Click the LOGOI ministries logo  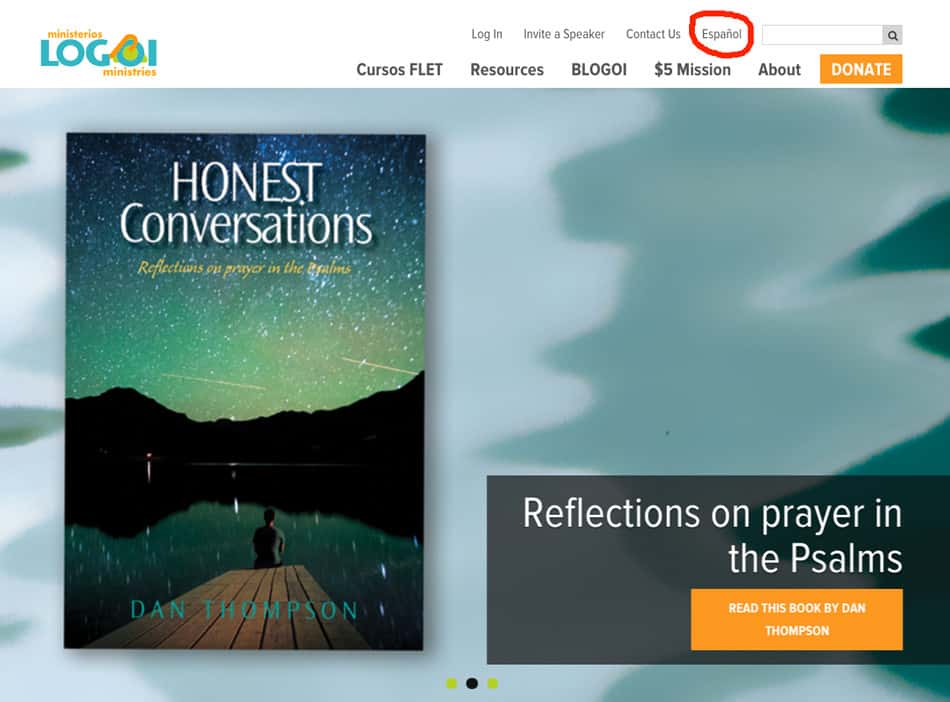[x=99, y=53]
